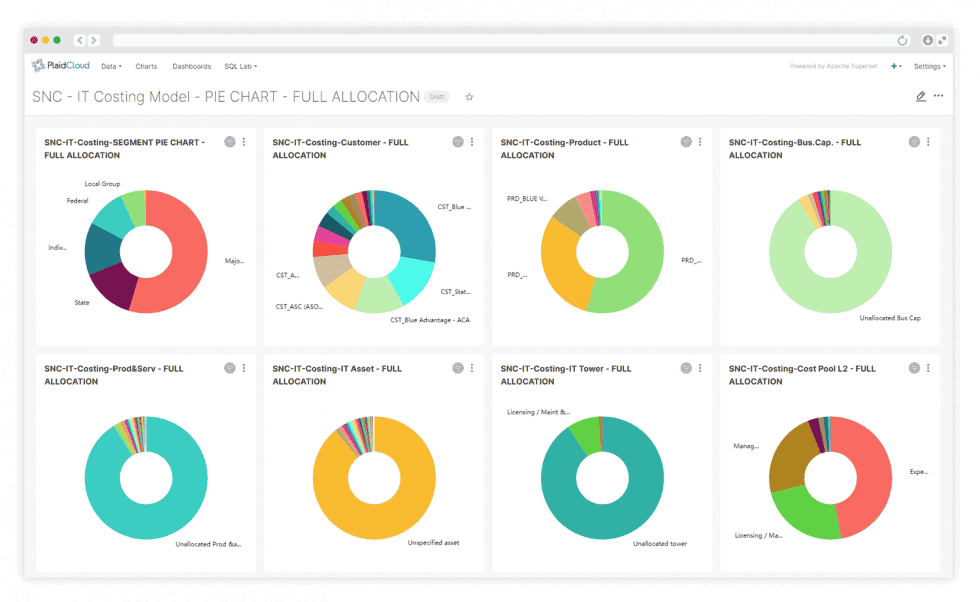Viewport: 980px width, 602px height.
Task: Edit dashboard using the pencil icon
Action: pos(921,96)
